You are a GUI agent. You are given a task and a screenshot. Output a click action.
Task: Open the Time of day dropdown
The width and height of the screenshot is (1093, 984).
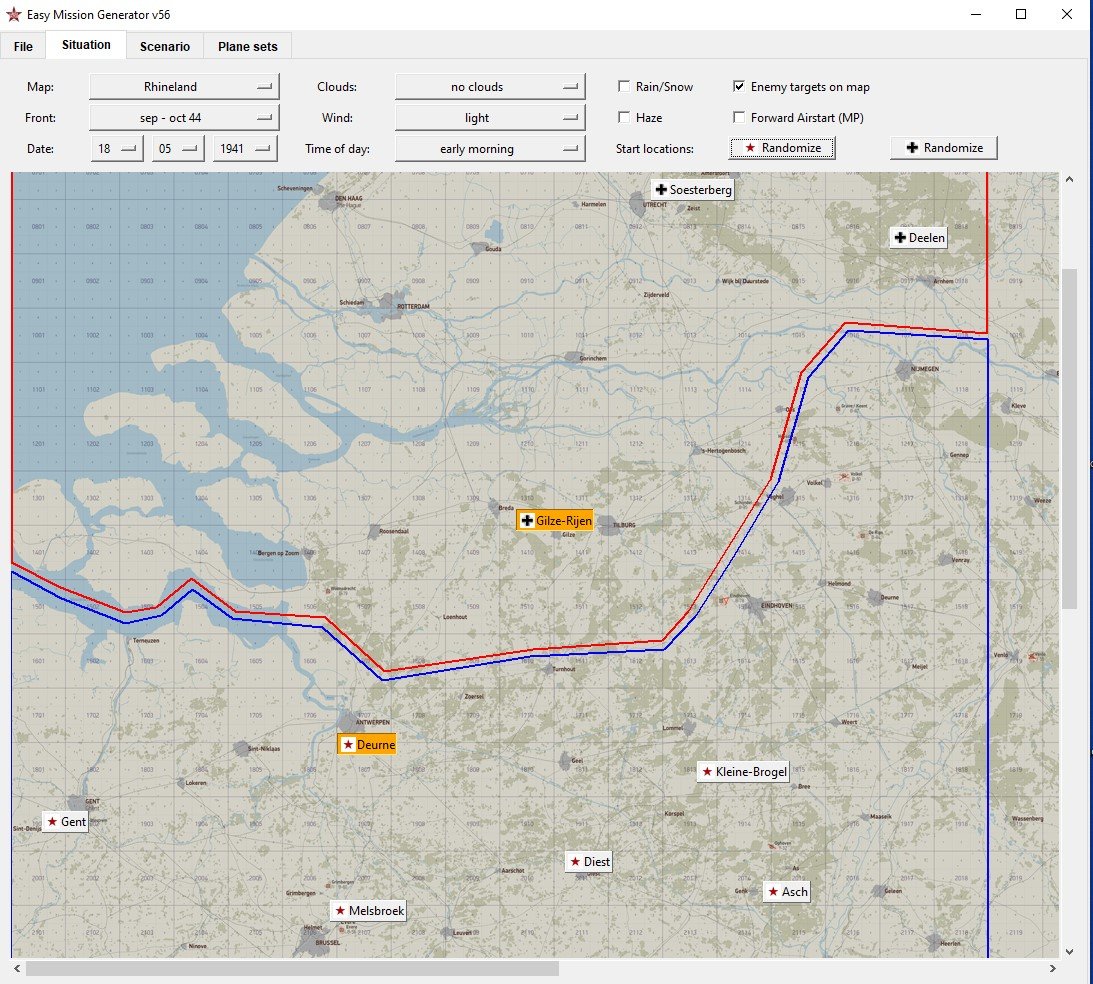click(490, 148)
